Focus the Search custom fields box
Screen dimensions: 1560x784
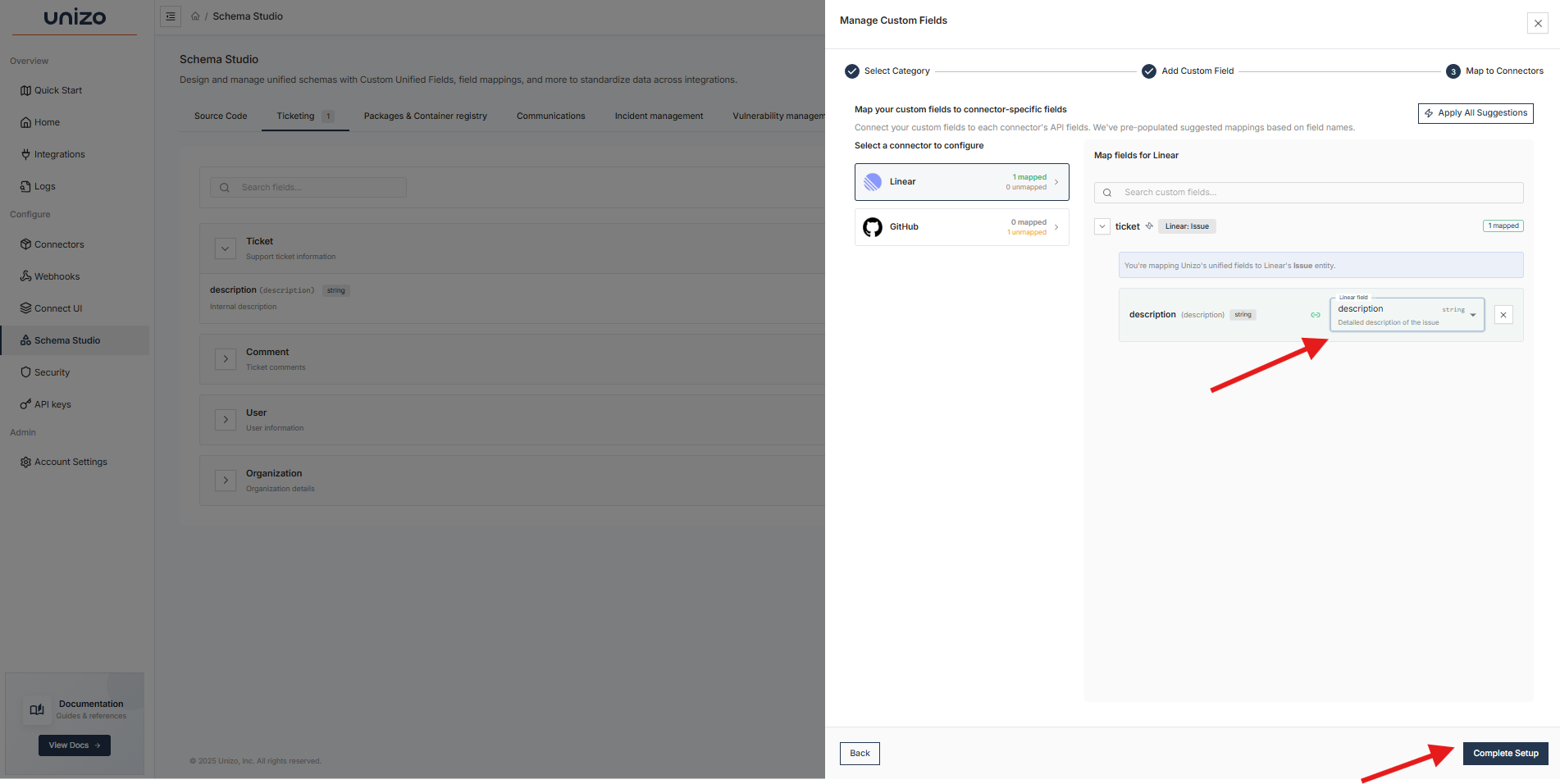tap(1316, 193)
